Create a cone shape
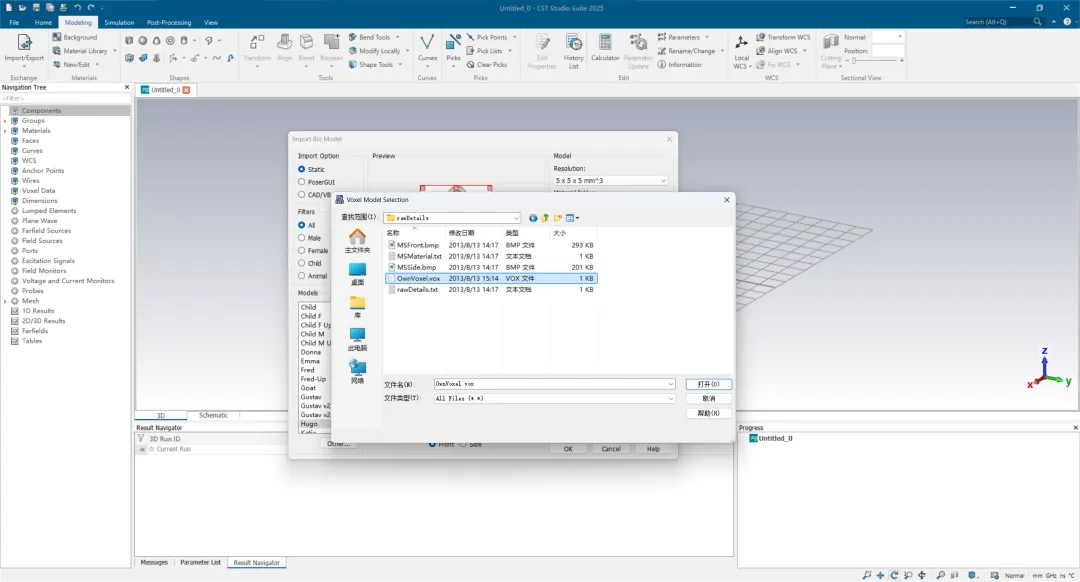1080x582 pixels. point(156,41)
